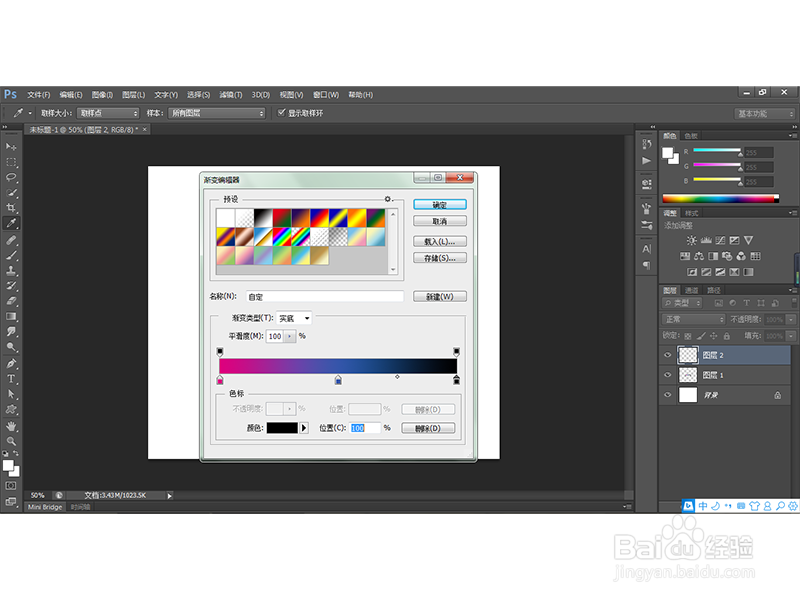Select the magenta color stop on gradient bar
Image resolution: width=800 pixels, height=600 pixels.
pos(220,380)
